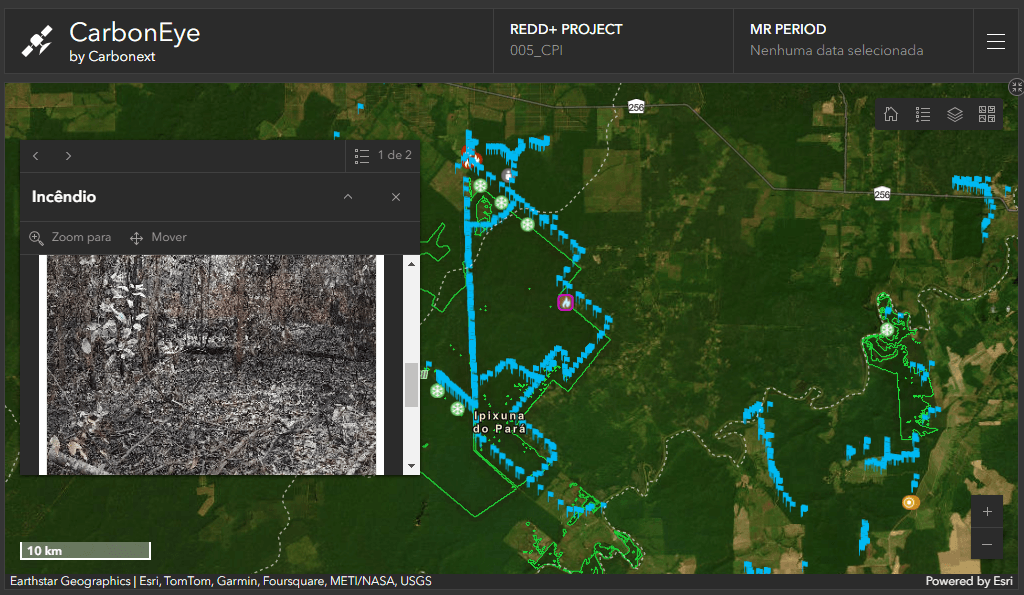Click 'Zoom para' action
The height and width of the screenshot is (595, 1024).
(71, 237)
